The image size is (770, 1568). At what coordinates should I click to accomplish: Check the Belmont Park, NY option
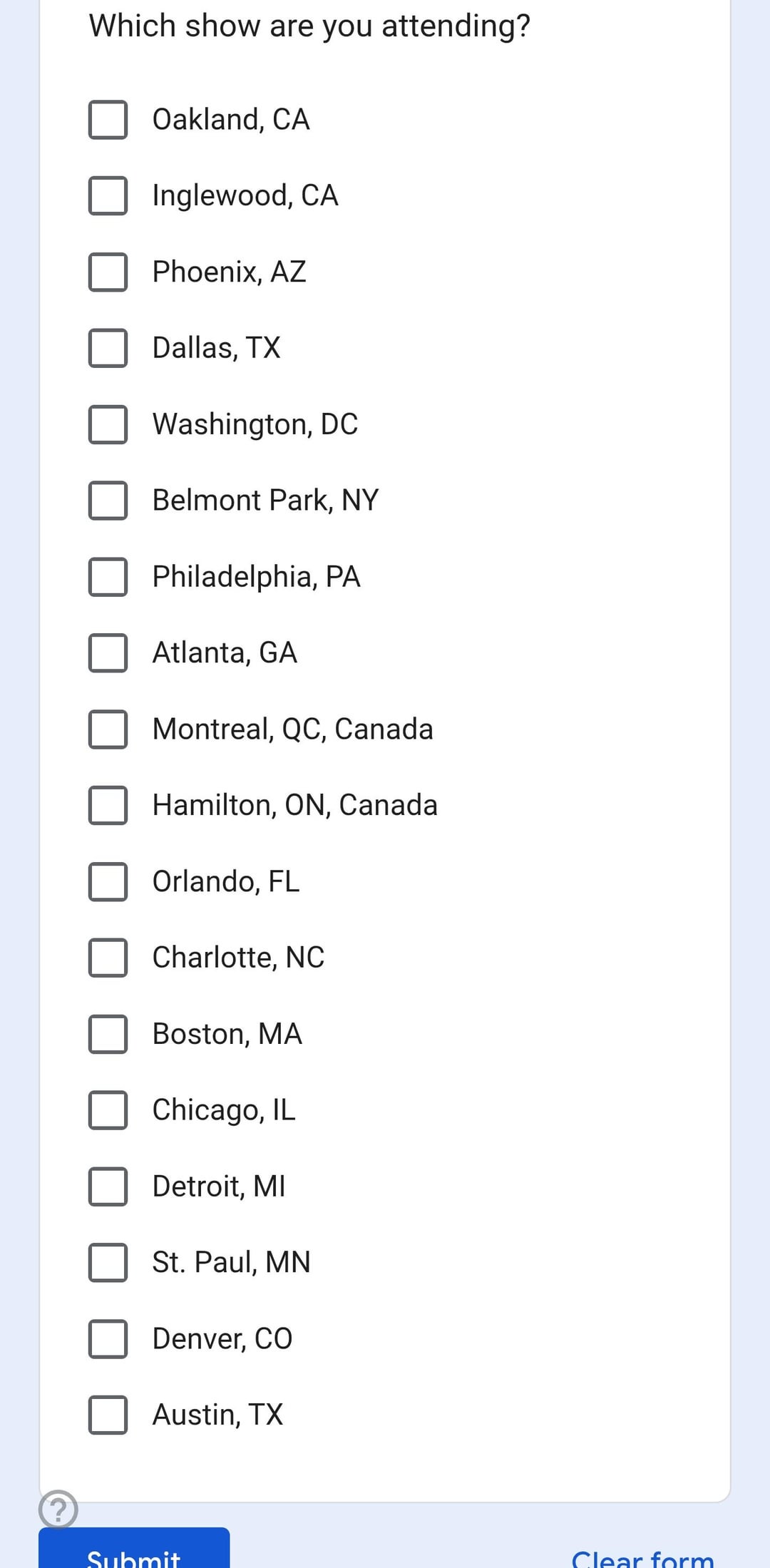(x=108, y=501)
